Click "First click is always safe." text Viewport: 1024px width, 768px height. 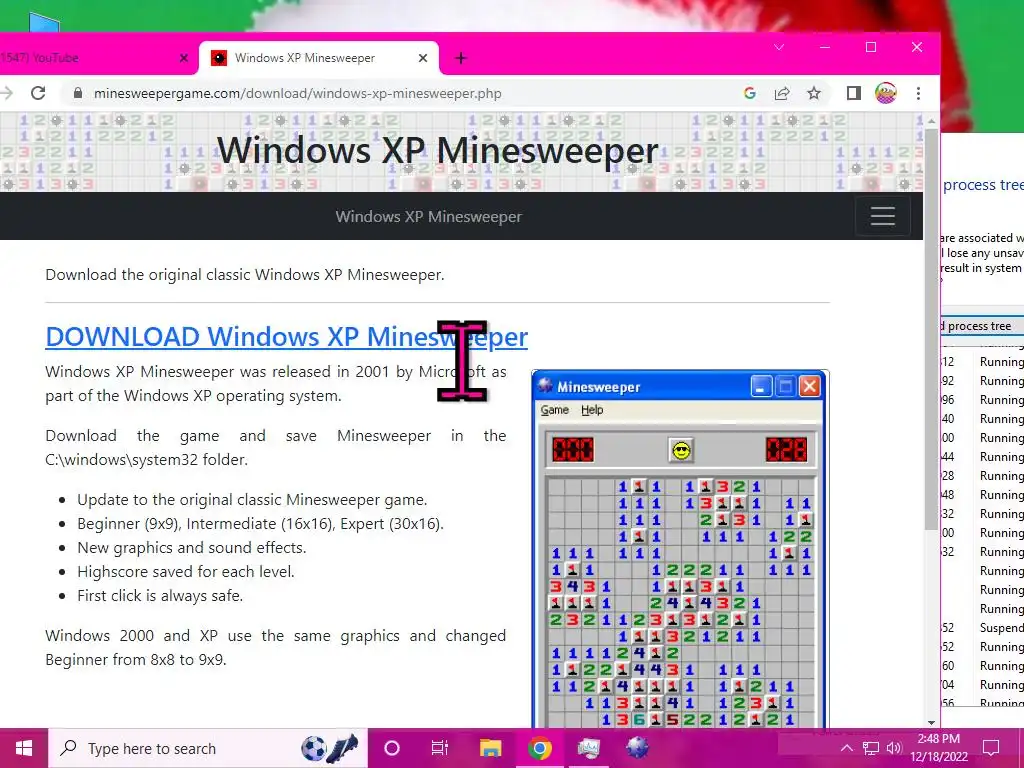pyautogui.click(x=160, y=596)
